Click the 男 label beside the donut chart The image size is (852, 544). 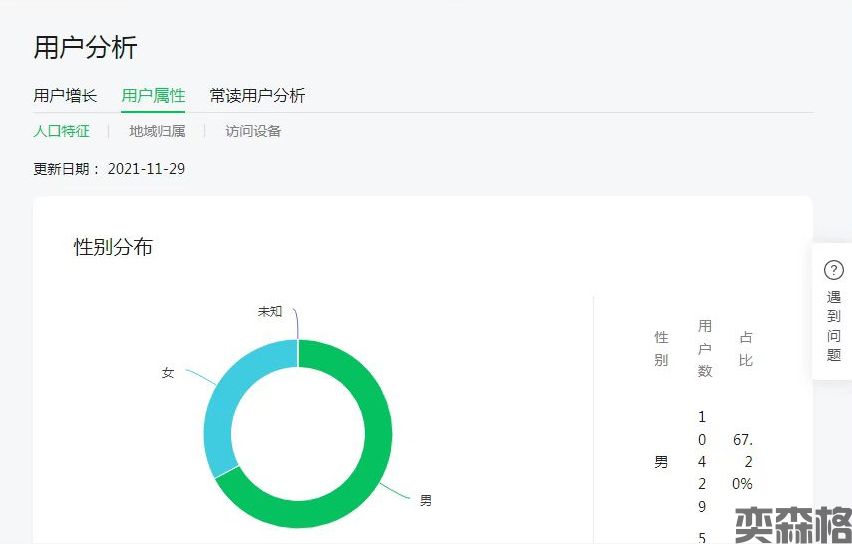tap(425, 500)
